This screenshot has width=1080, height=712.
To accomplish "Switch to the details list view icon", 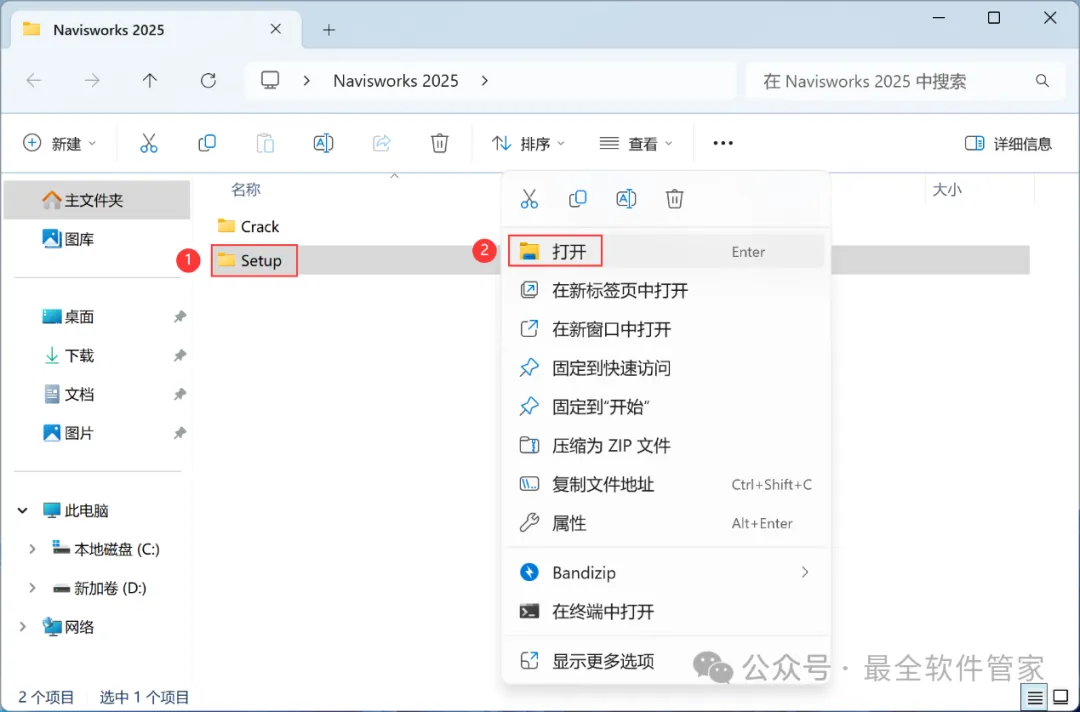I will click(x=1035, y=698).
